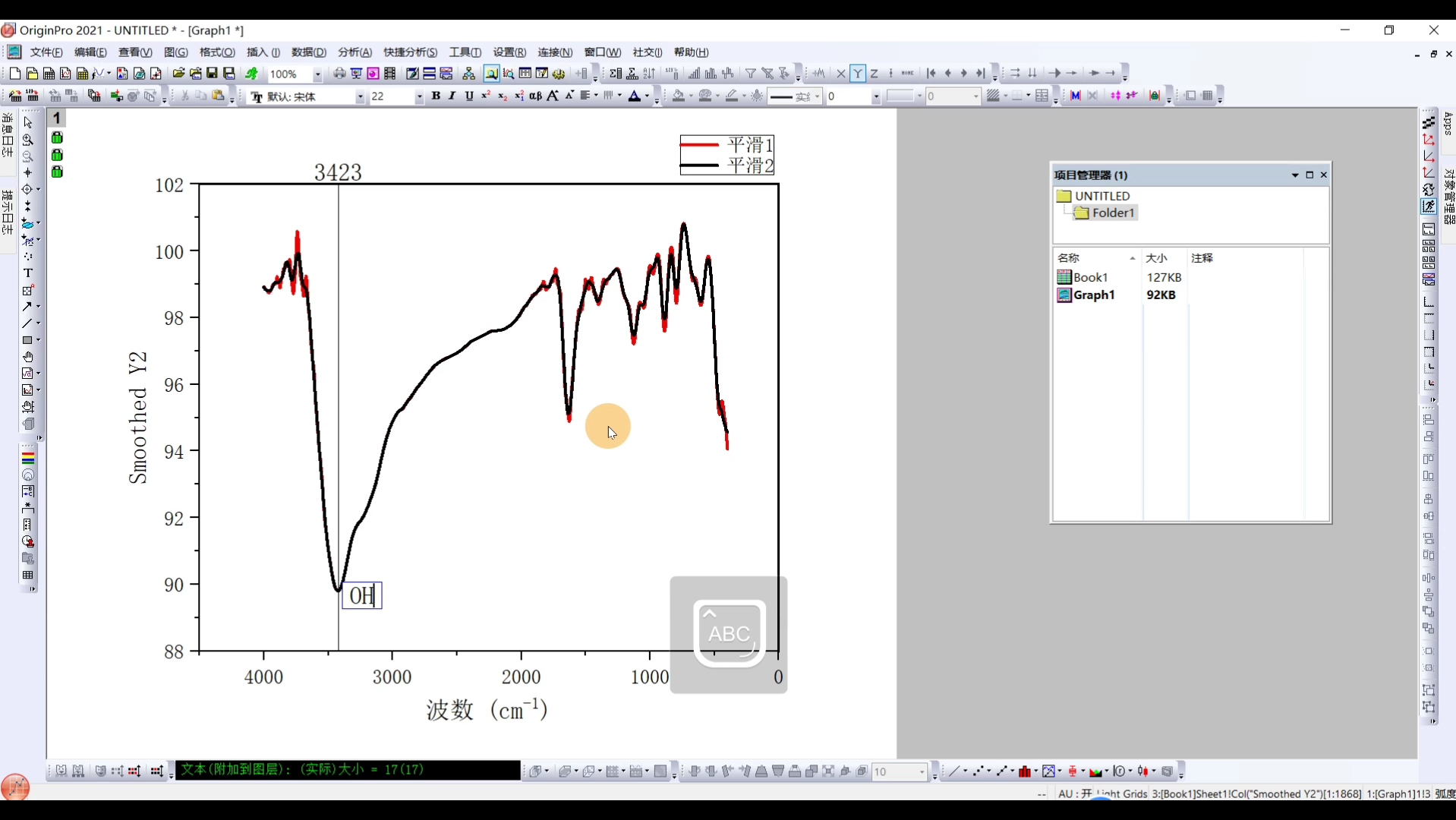Click the Set as X column icon
Image resolution: width=1456 pixels, height=820 pixels.
coord(841,74)
